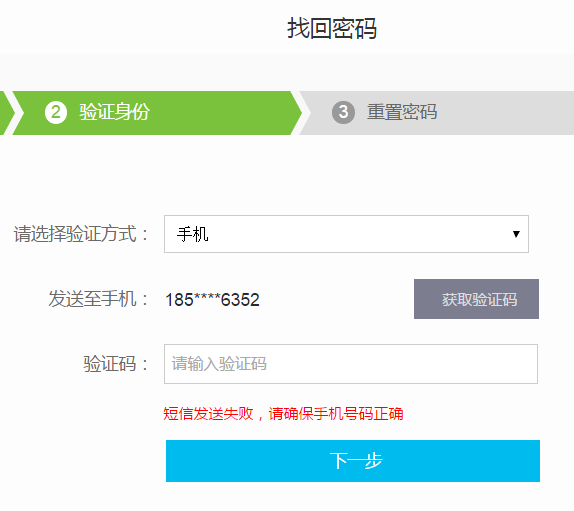Go back to the previous green step arrow
This screenshot has height=511, width=574.
[x=5, y=113]
